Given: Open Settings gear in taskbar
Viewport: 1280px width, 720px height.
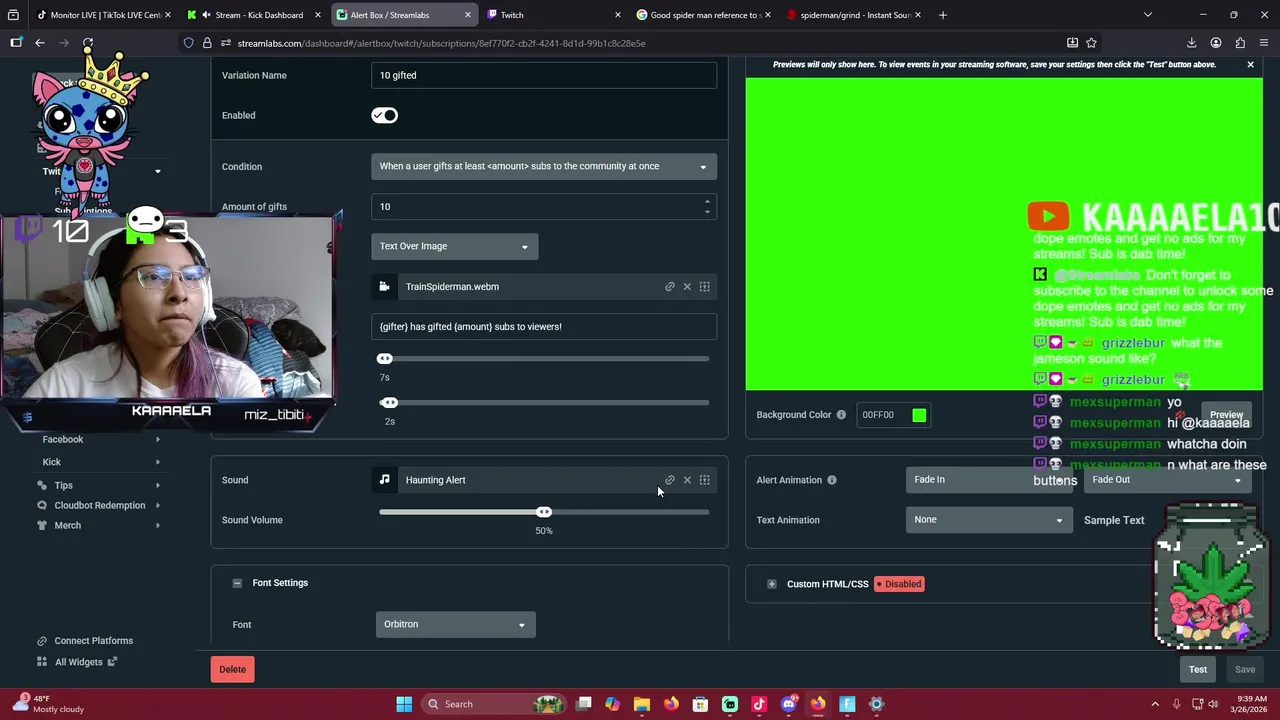Looking at the screenshot, I should pyautogui.click(x=877, y=704).
